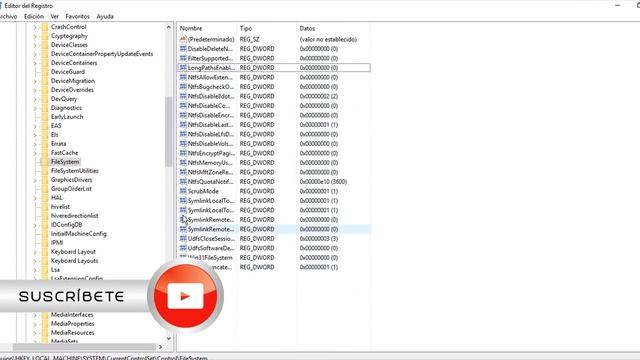Click the UdfsCloseSessio... DWORD icon
This screenshot has height=360, width=640.
coord(183,238)
